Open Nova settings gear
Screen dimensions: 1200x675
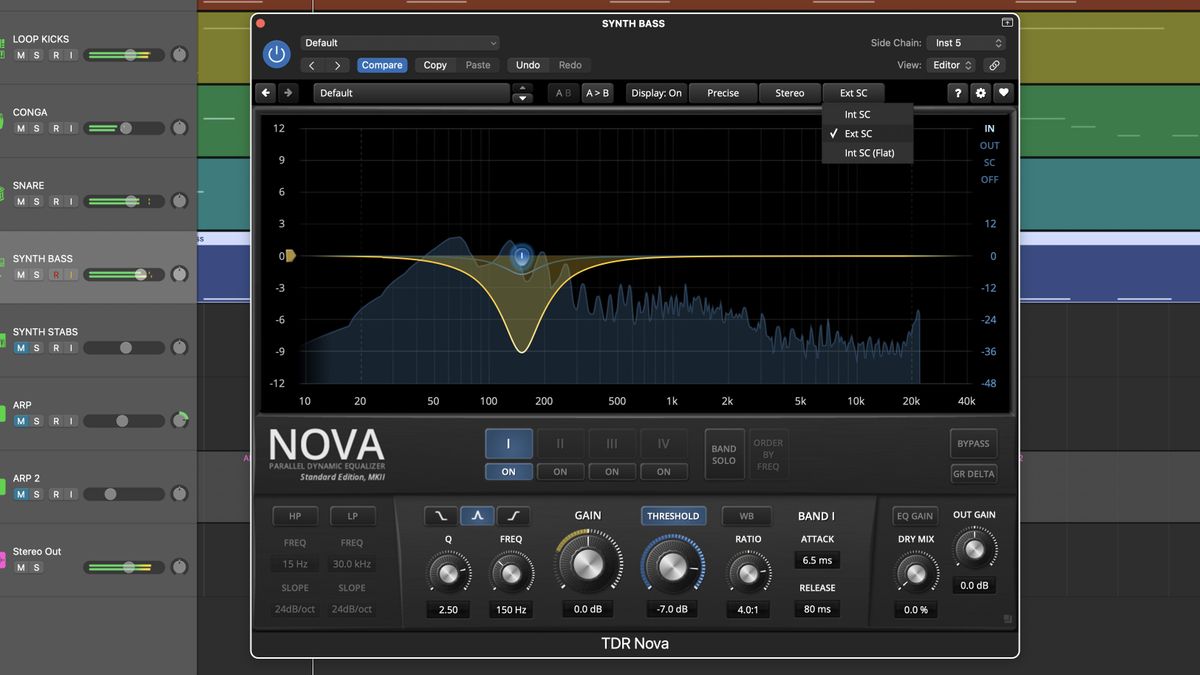click(x=981, y=93)
